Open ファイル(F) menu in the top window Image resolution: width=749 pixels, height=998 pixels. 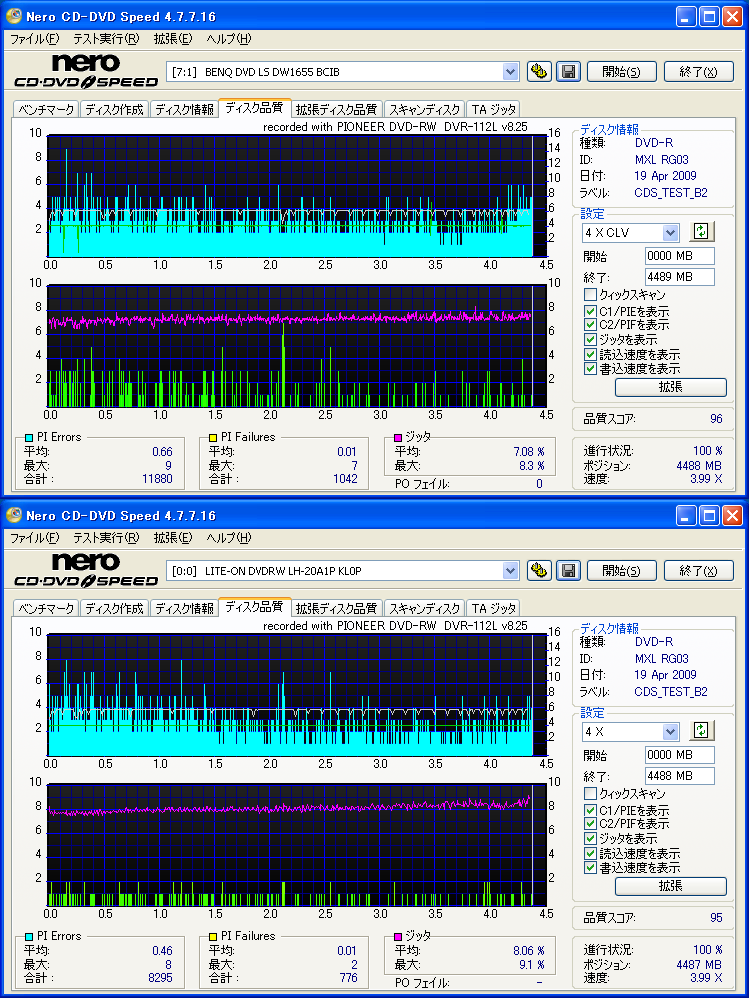pyautogui.click(x=34, y=39)
